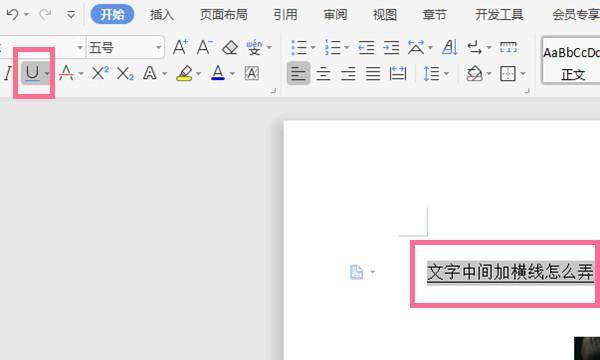Click the text effects outlined A icon
Image resolution: width=600 pixels, height=360 pixels.
(x=150, y=73)
